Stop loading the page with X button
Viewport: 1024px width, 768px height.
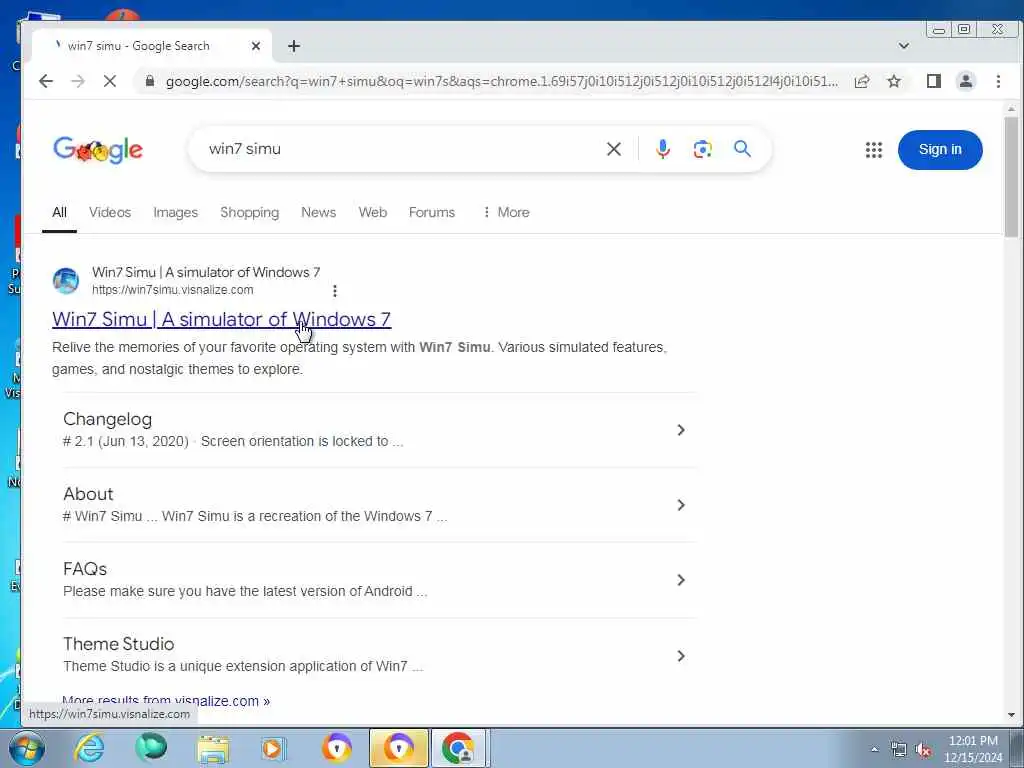click(x=110, y=81)
